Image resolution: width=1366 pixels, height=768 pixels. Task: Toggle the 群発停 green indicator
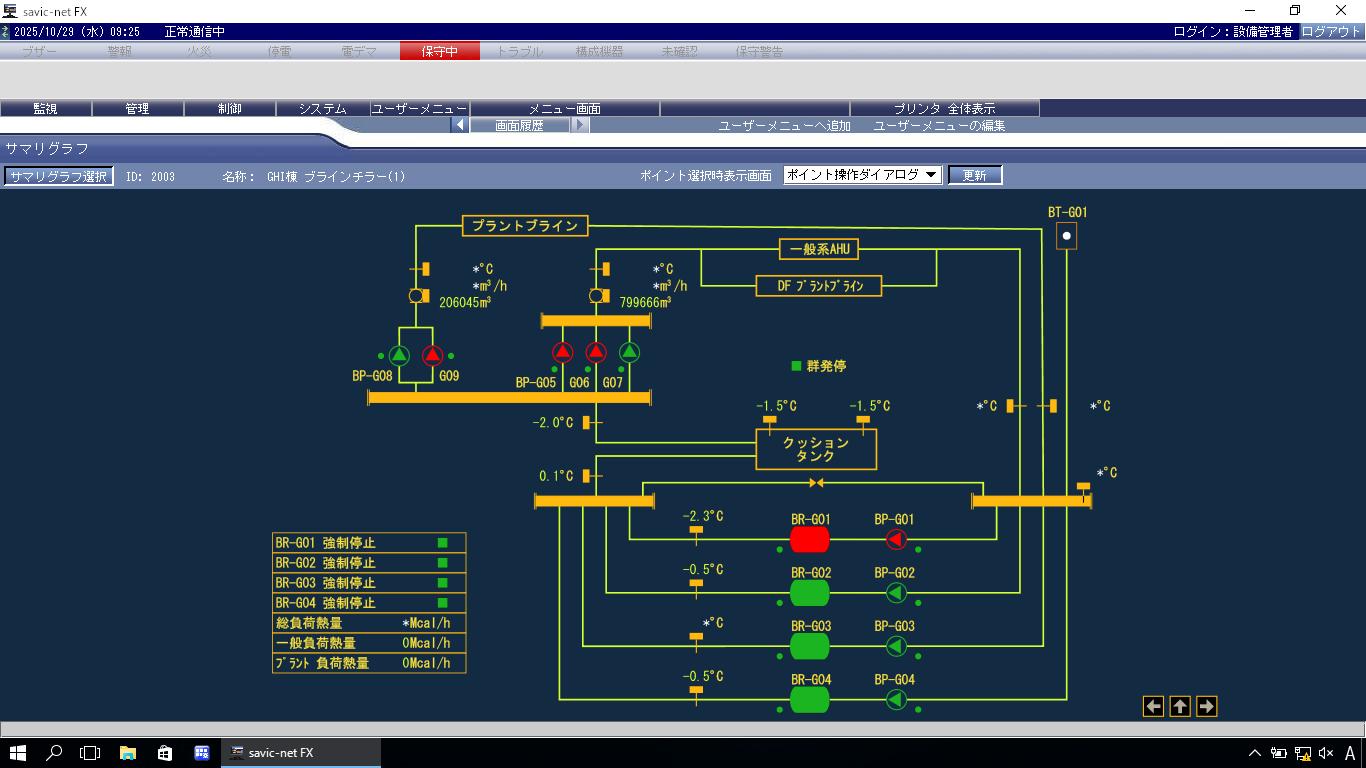pyautogui.click(x=796, y=367)
